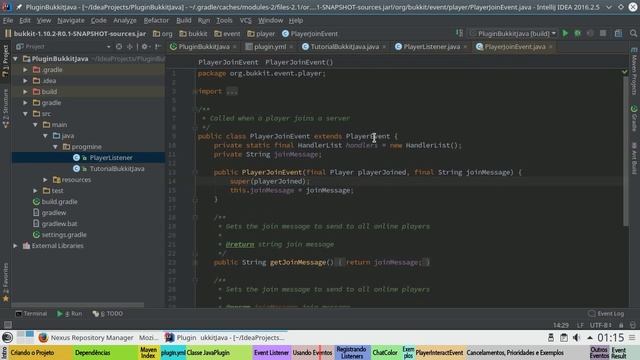The width and height of the screenshot is (640, 360).
Task: Expand the External Libraries node
Action: 16,246
